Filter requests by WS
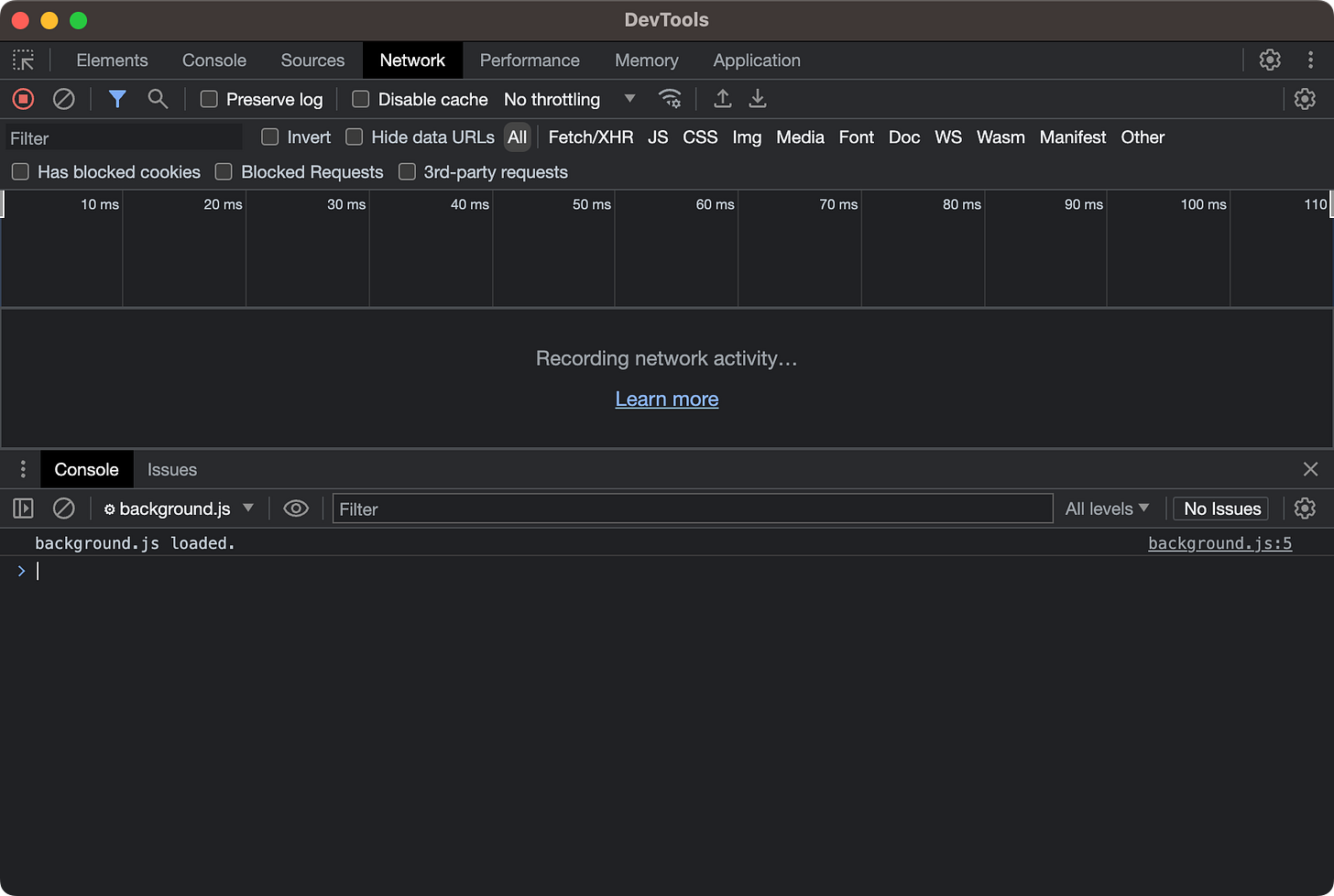 tap(948, 137)
